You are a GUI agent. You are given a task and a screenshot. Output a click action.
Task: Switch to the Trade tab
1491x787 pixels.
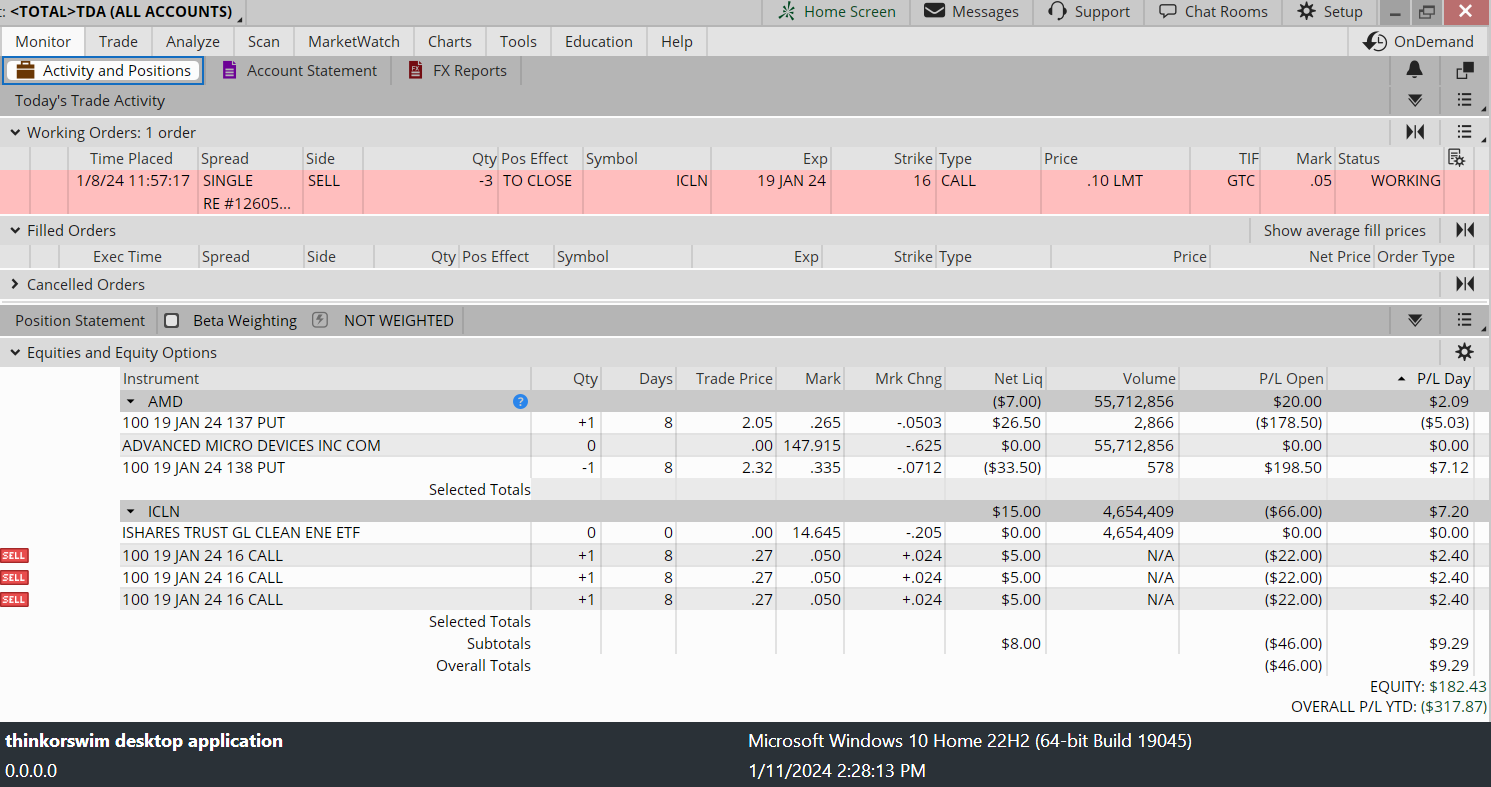point(118,42)
